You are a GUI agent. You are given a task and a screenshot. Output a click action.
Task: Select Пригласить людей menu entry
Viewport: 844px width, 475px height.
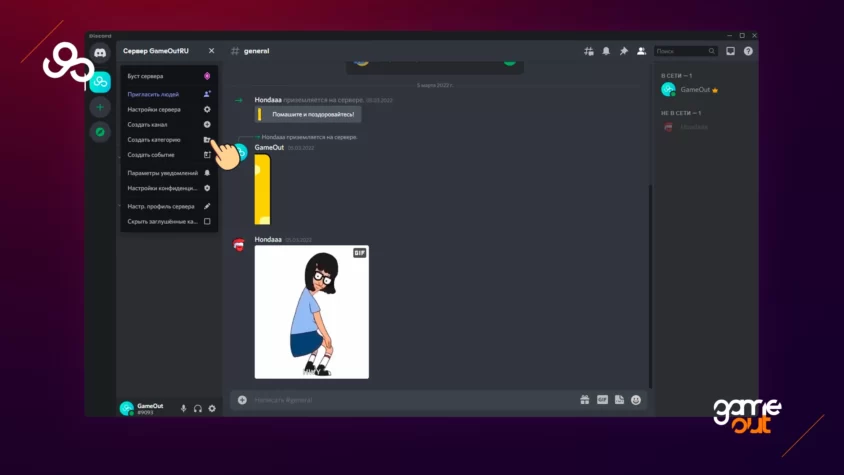(x=169, y=94)
